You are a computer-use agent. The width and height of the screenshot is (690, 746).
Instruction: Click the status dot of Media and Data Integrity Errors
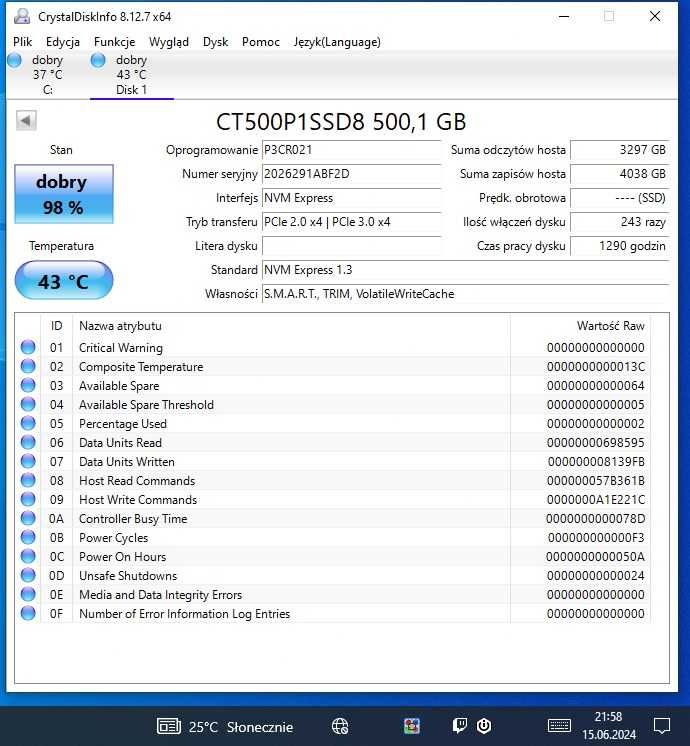[28, 595]
